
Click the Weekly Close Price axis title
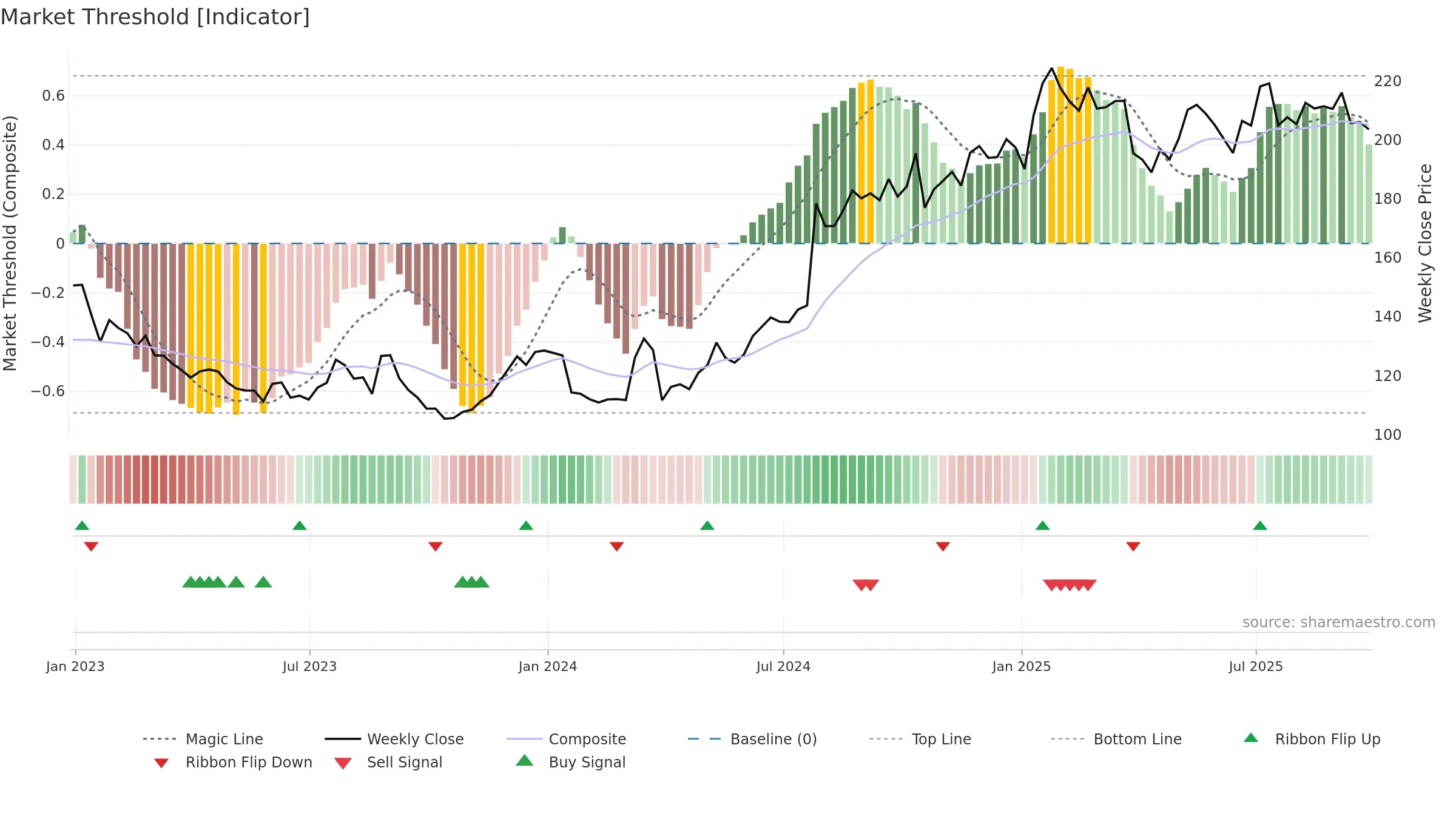pos(1425,243)
